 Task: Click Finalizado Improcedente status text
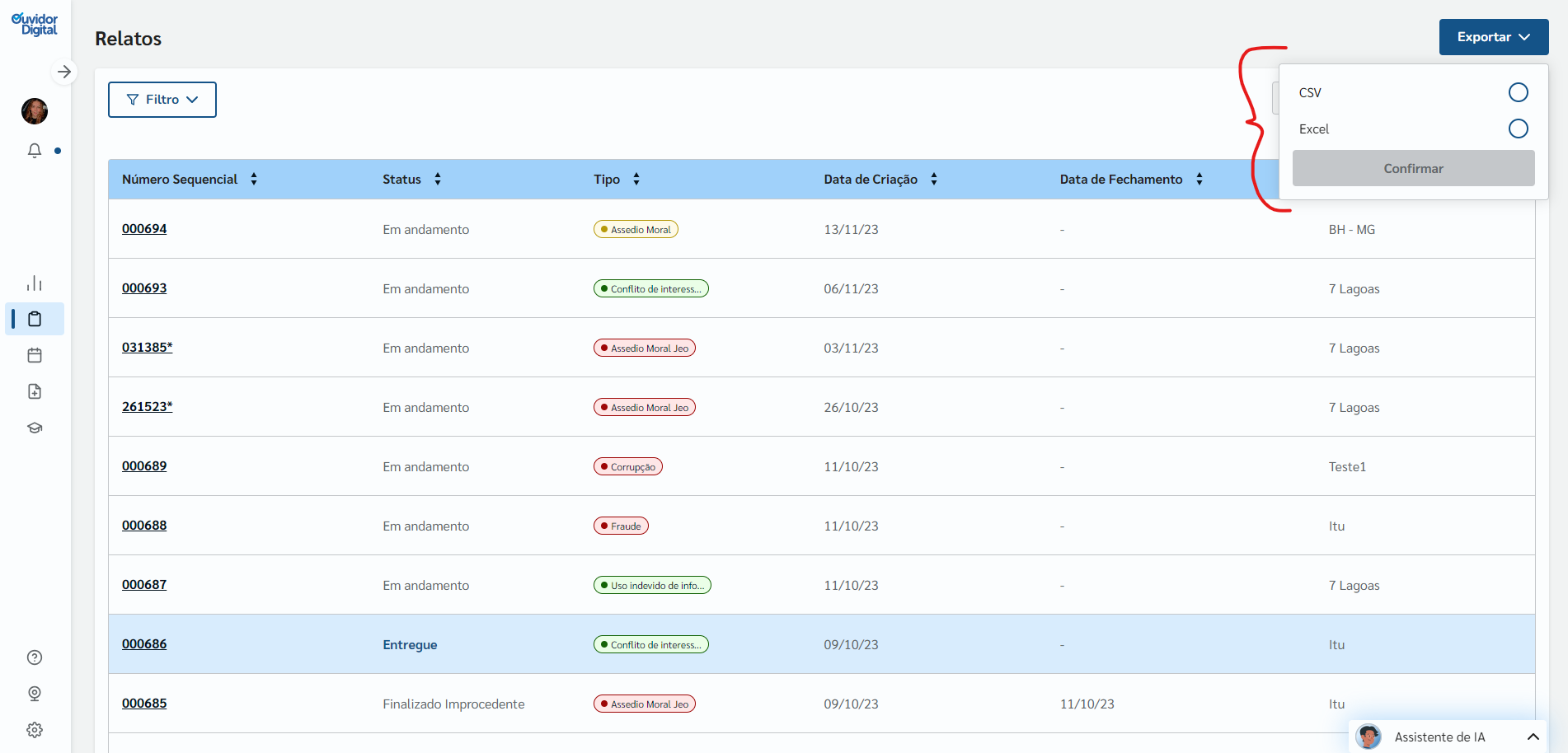coord(453,704)
